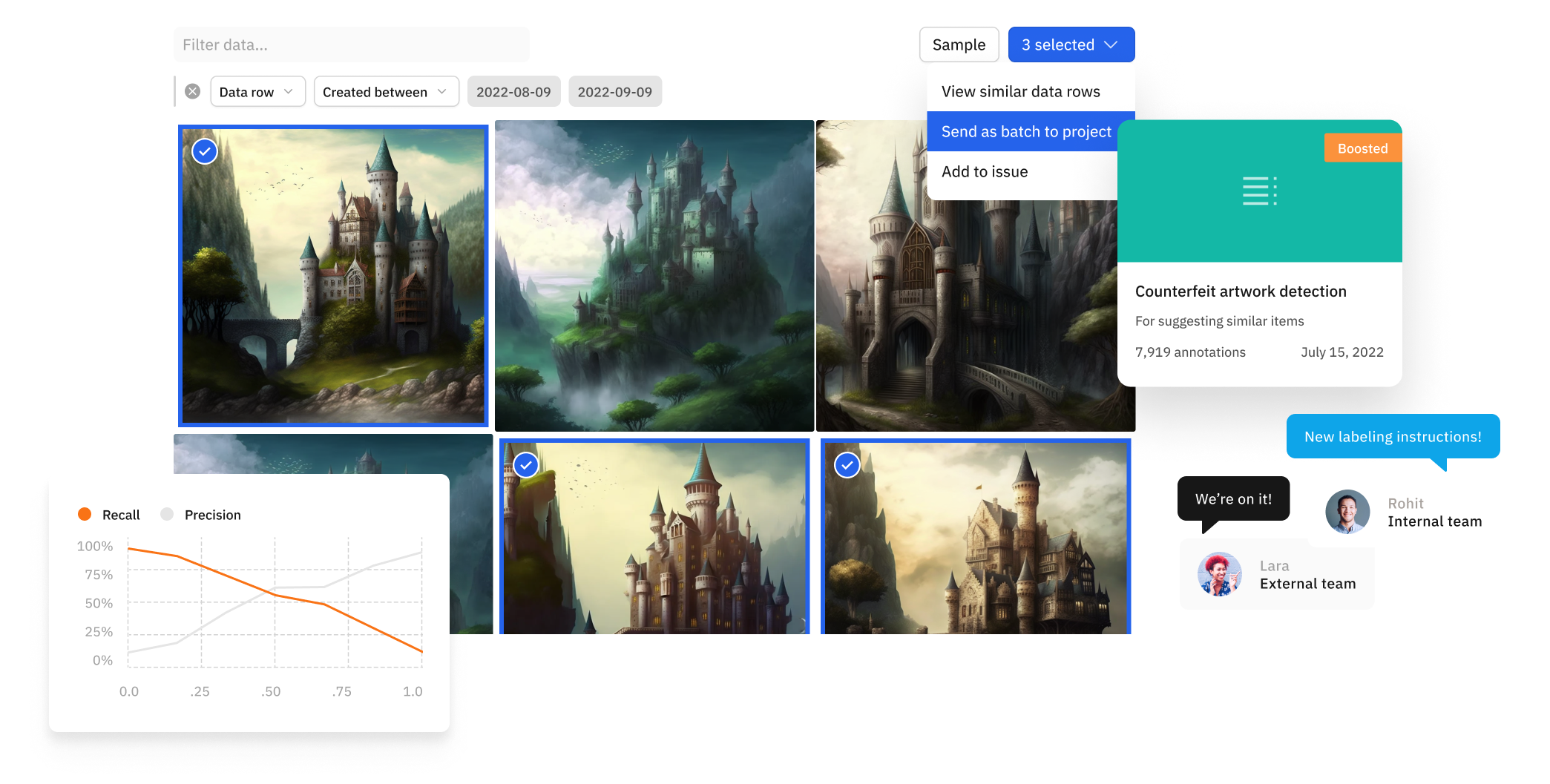Click Rohit's avatar photo

1347,512
